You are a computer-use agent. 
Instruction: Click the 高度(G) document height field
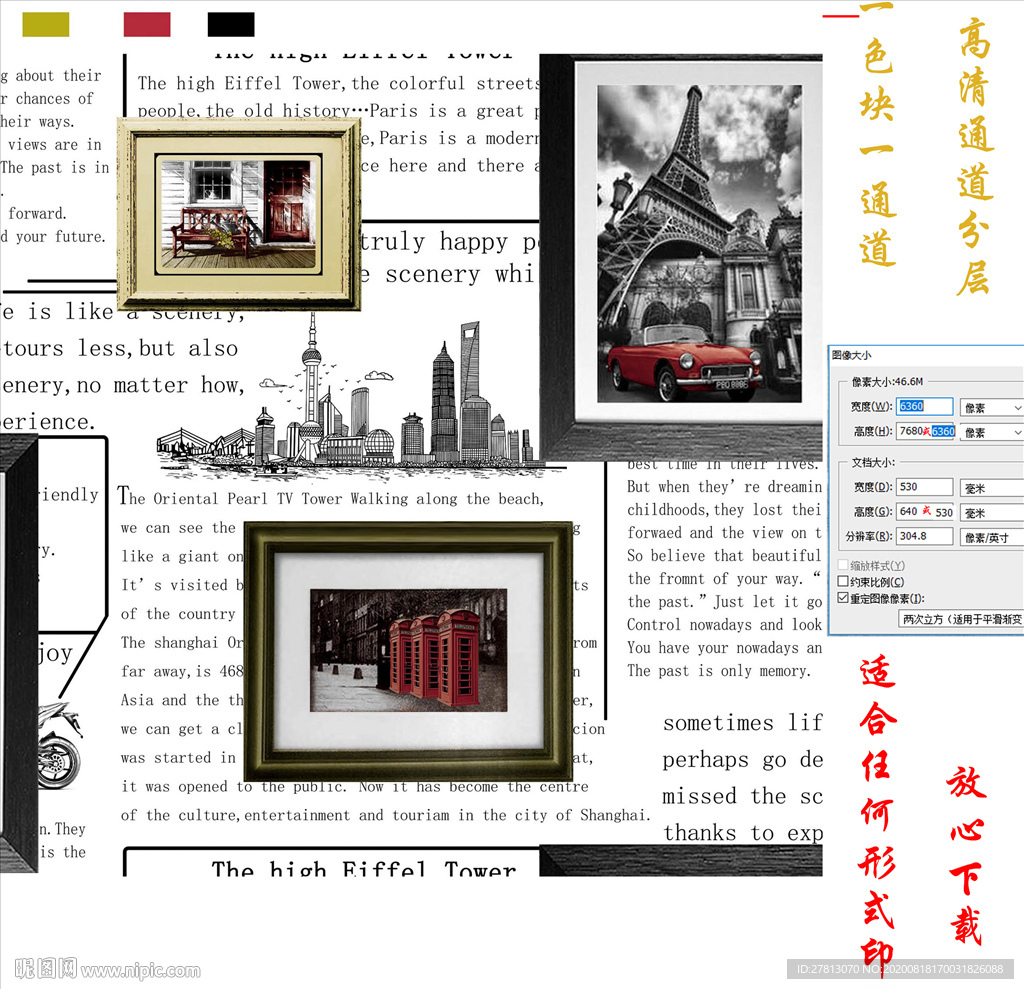click(924, 511)
